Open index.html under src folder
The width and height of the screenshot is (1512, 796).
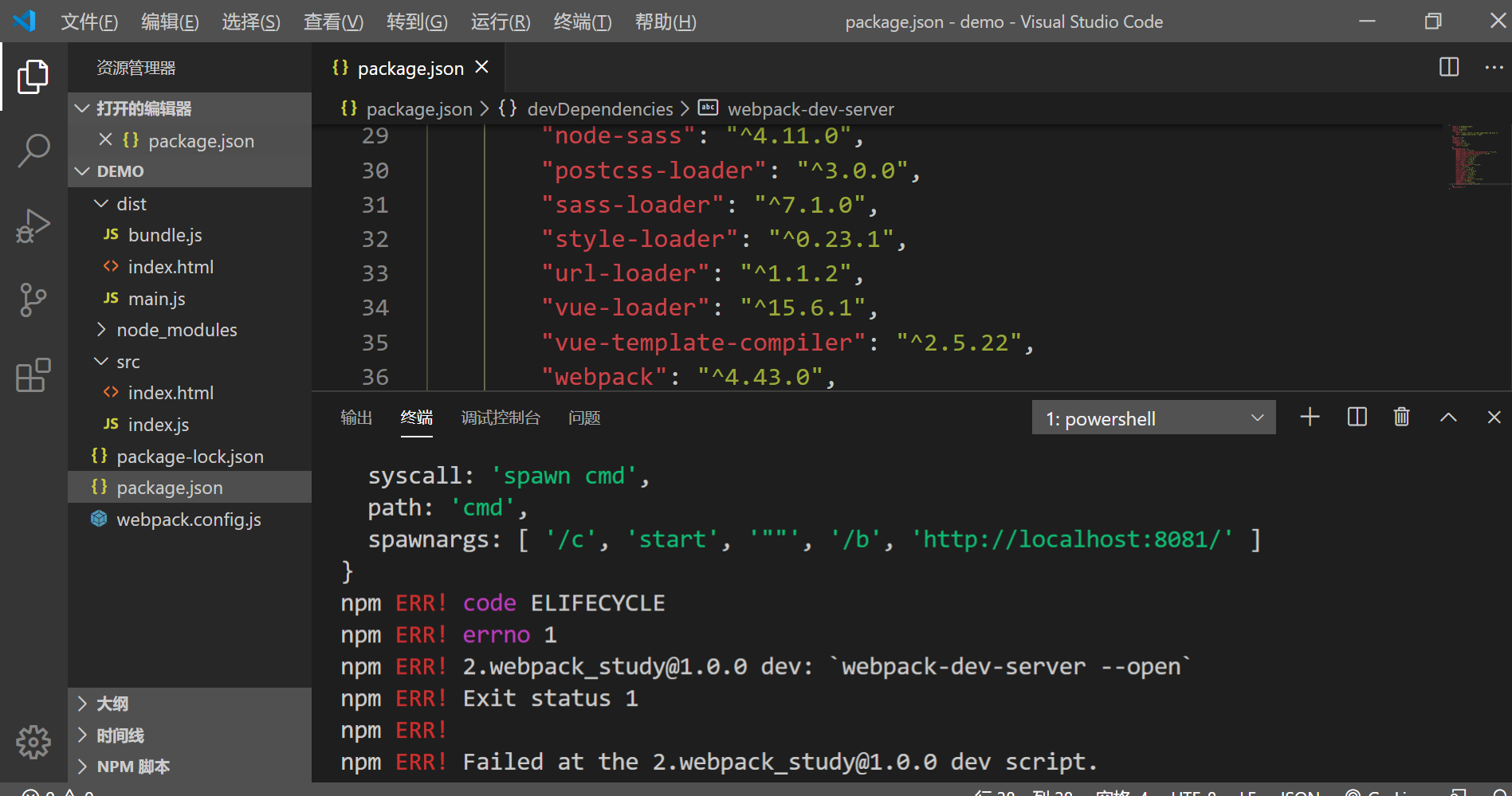[x=190, y=393]
